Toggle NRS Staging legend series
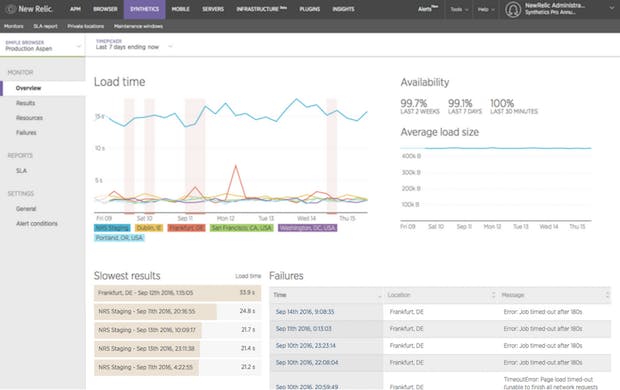Screen dimensions: 620x390 point(112,228)
